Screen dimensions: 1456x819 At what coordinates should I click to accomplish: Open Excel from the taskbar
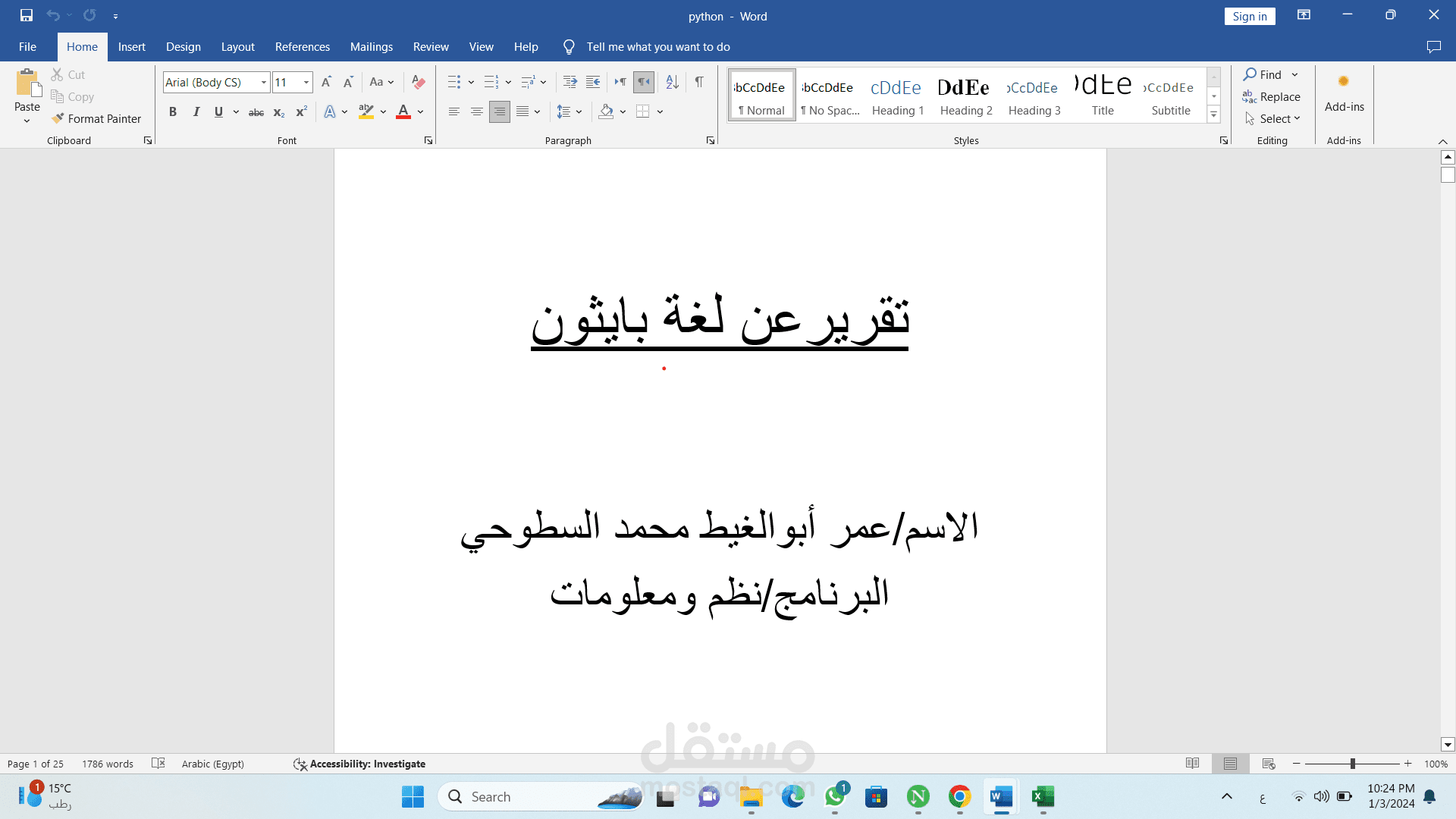(1043, 797)
